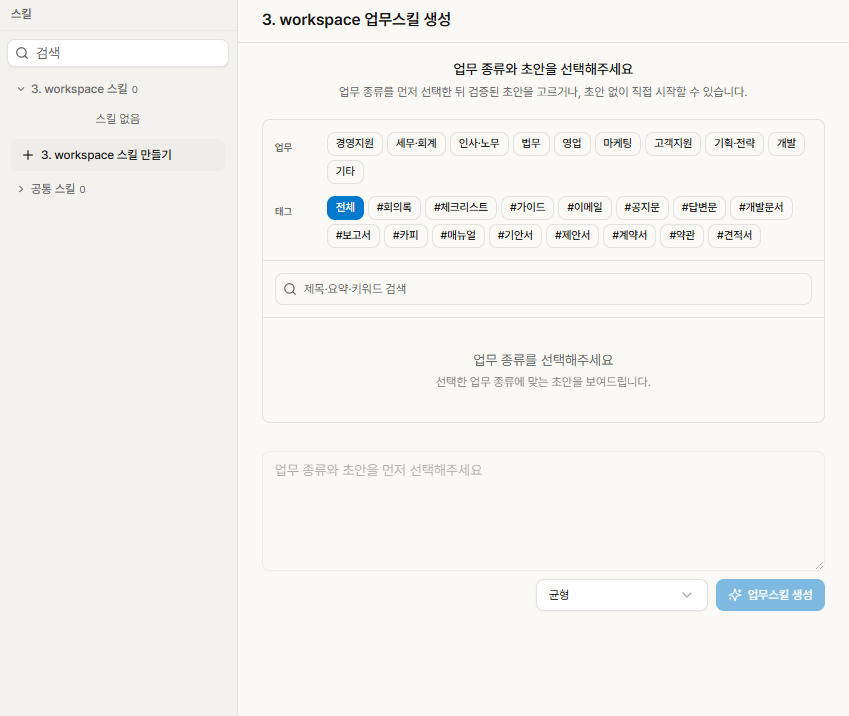Viewport: 849px width, 716px height.
Task: Filter by the #공지문 tag
Action: pyautogui.click(x=642, y=207)
